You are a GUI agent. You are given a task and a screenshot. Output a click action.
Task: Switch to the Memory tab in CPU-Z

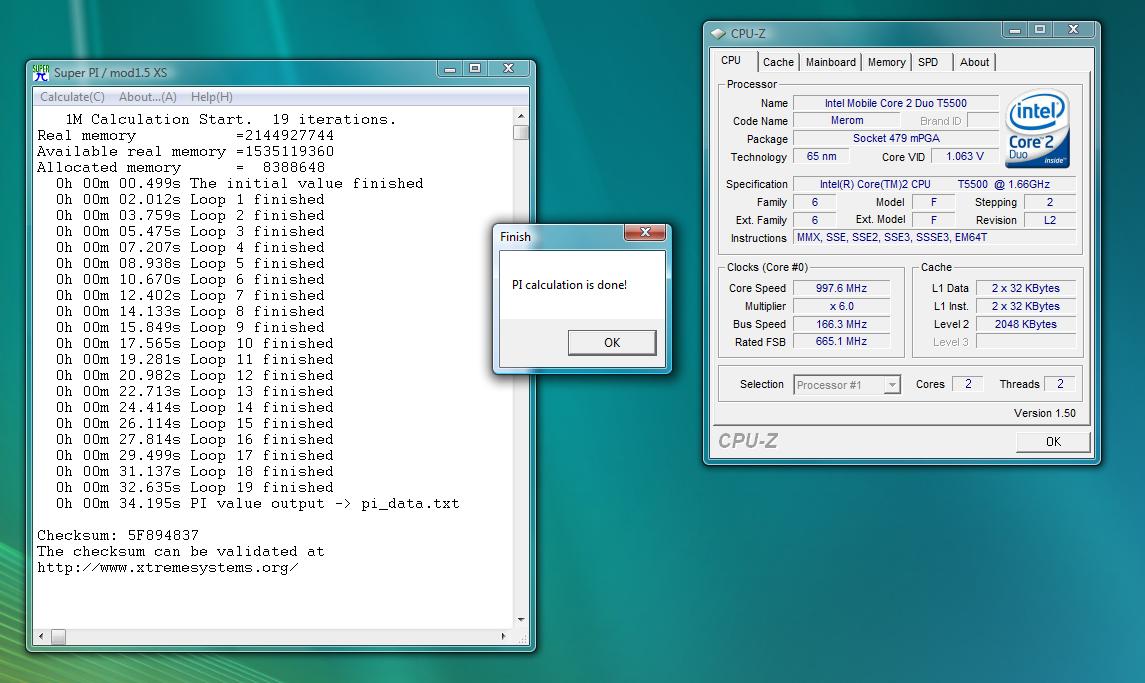(x=886, y=62)
